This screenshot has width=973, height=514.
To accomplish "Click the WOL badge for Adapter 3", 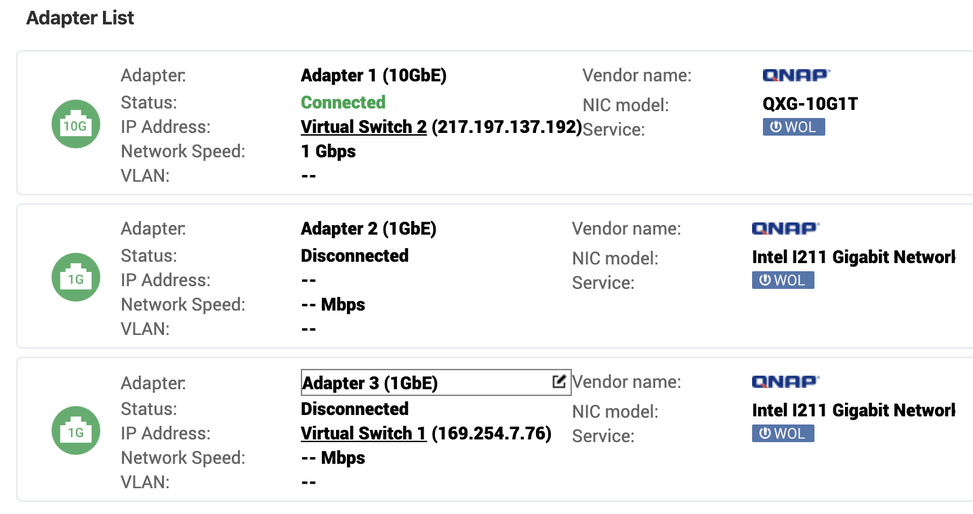I will point(783,433).
